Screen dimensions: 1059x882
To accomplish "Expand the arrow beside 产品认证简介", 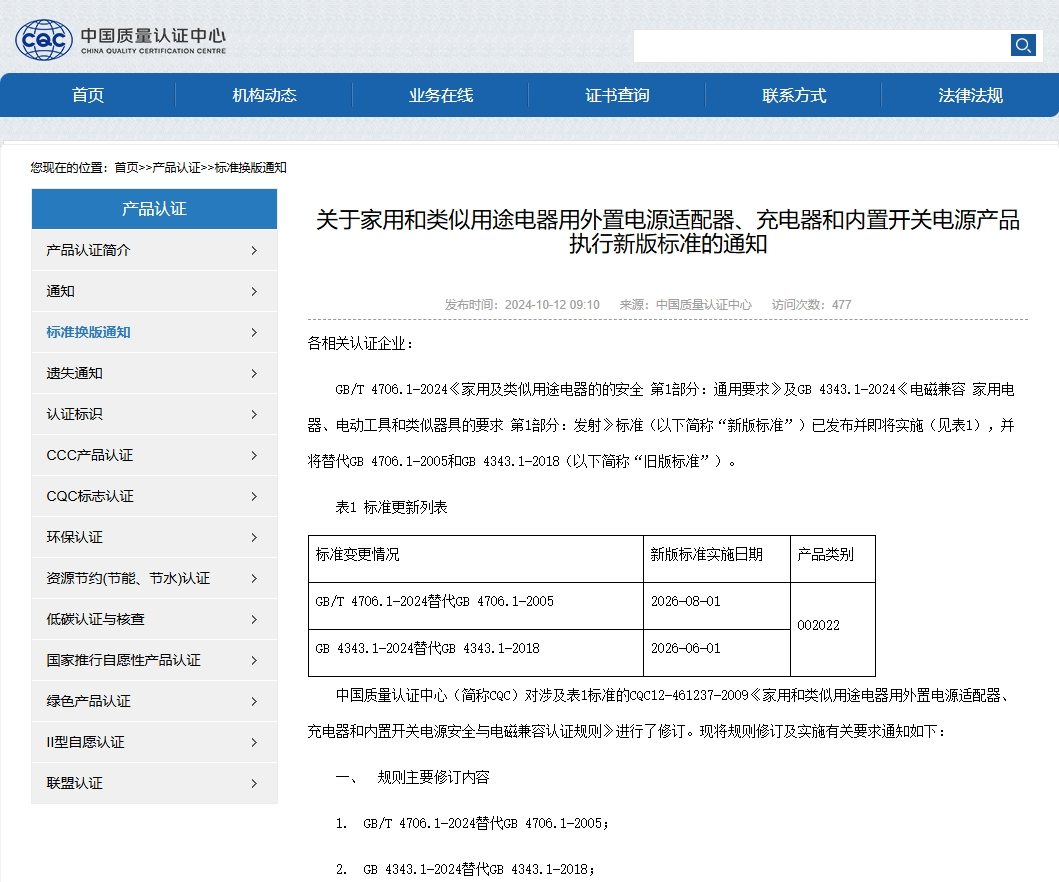I will [254, 251].
